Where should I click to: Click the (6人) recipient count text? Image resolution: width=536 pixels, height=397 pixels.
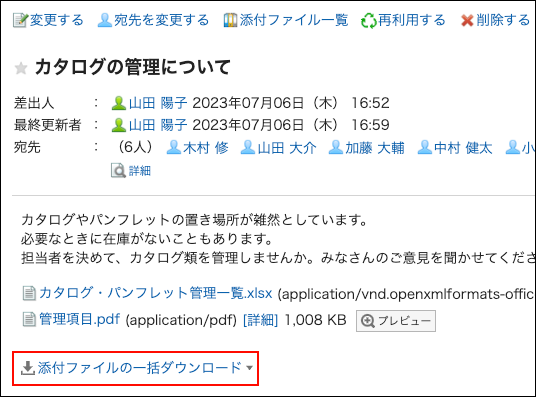click(x=135, y=147)
